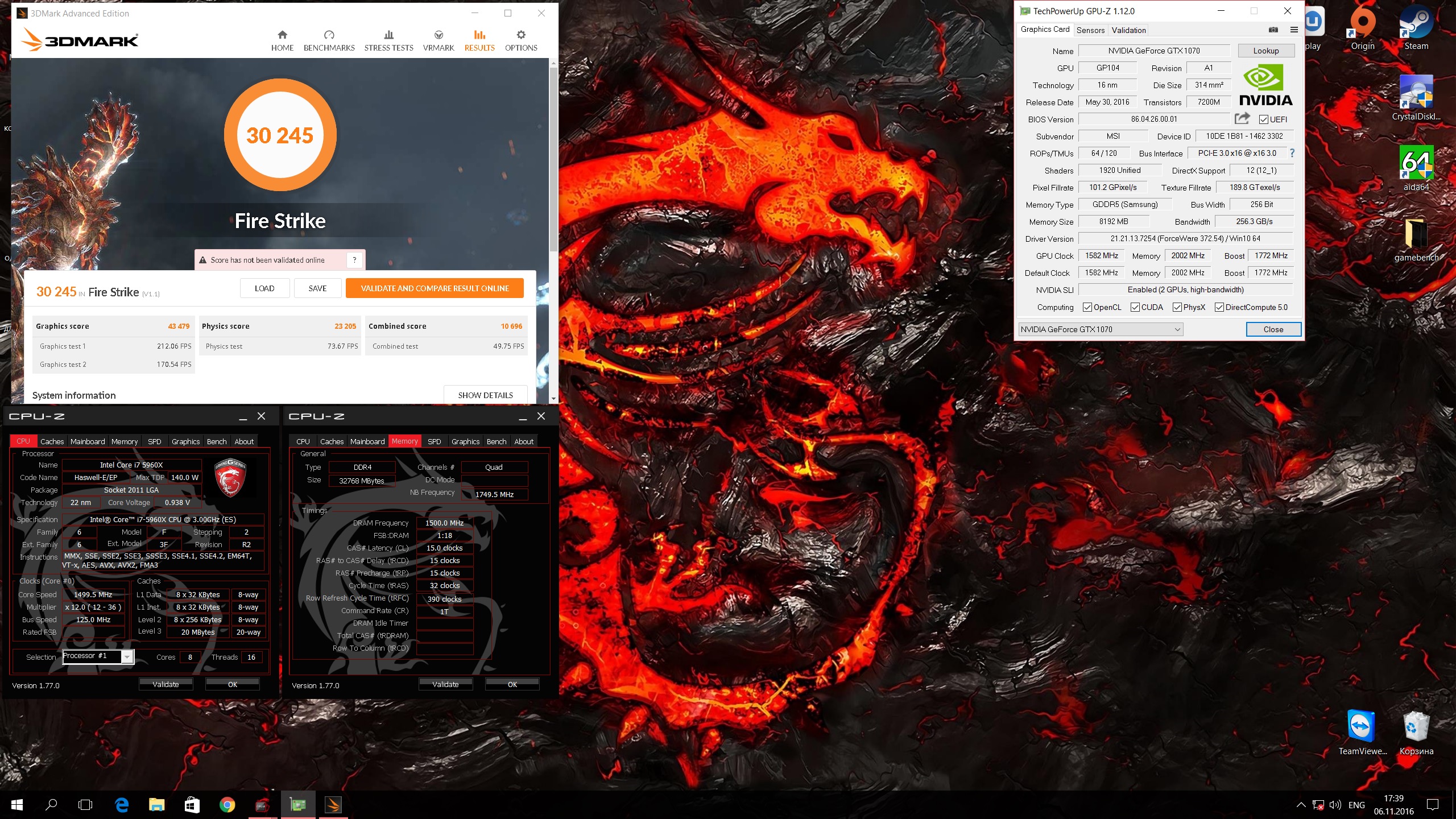The height and width of the screenshot is (819, 1456).
Task: Toggle the DirectCompute 5.0 checkbox
Action: pos(1219,307)
